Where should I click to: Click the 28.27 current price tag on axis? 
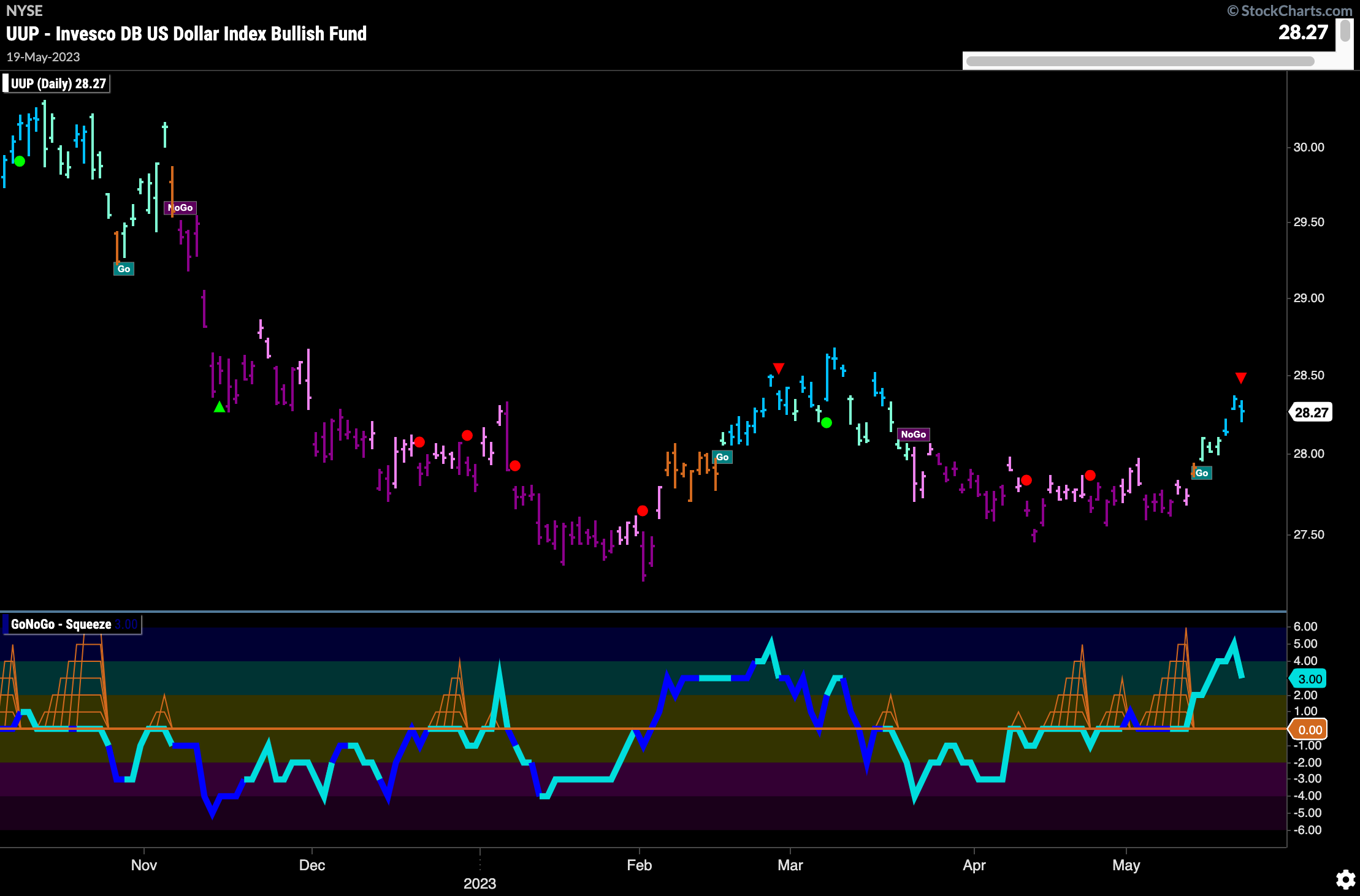tap(1310, 412)
